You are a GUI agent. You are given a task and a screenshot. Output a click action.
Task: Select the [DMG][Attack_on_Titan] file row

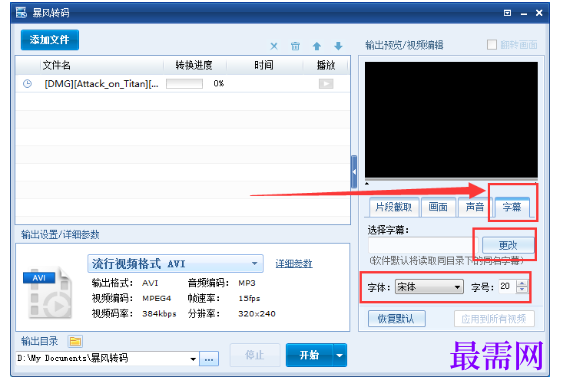click(183, 84)
